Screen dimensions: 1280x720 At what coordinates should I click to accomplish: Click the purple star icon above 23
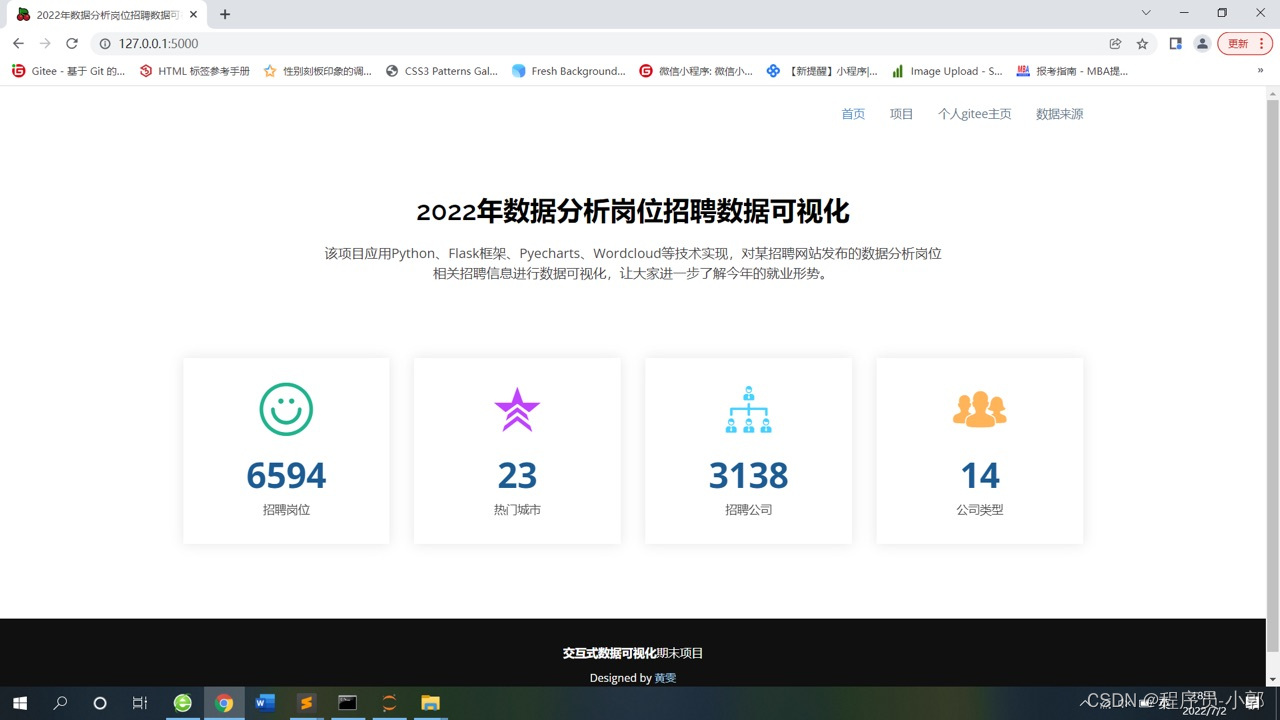(517, 409)
